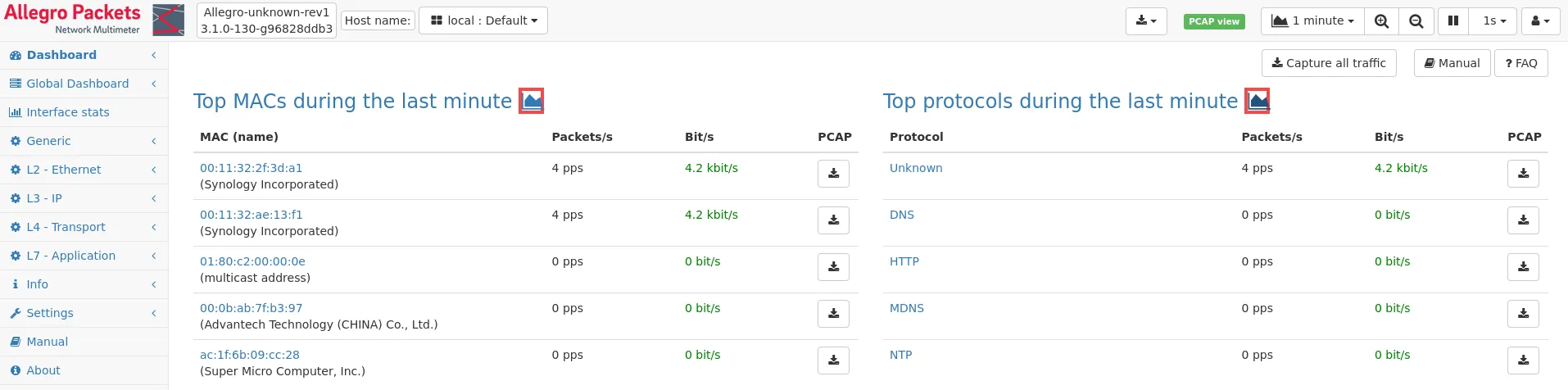
Task: Toggle the PCAP view badge
Action: click(x=1214, y=22)
